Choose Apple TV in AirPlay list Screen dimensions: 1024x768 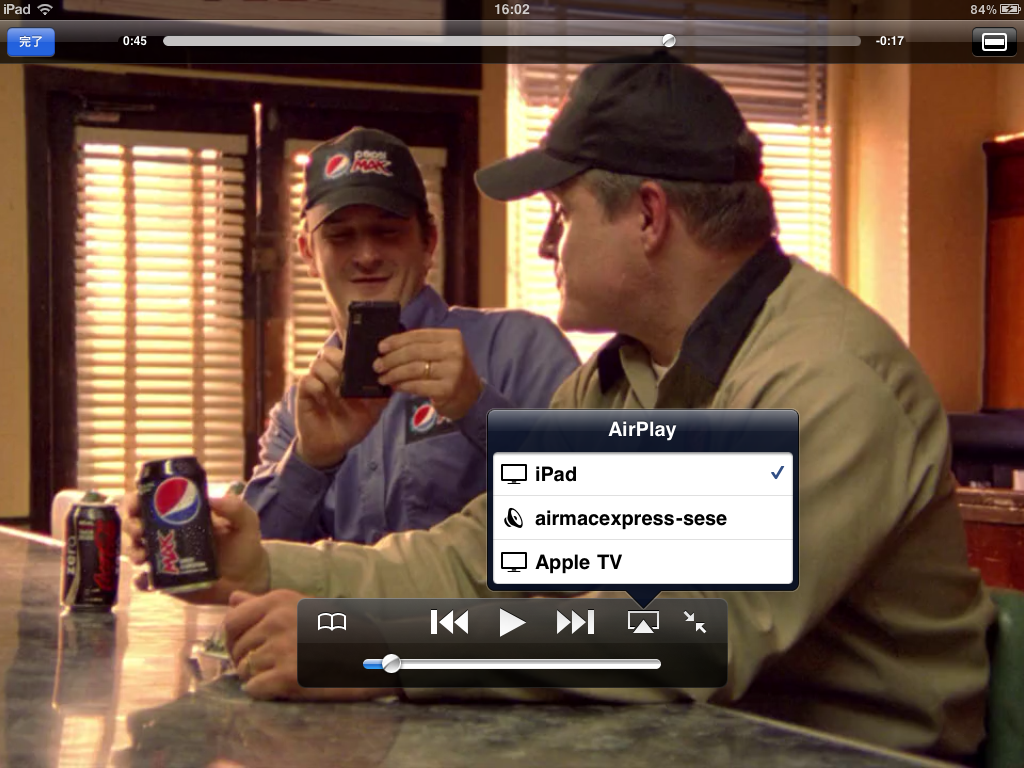point(643,562)
